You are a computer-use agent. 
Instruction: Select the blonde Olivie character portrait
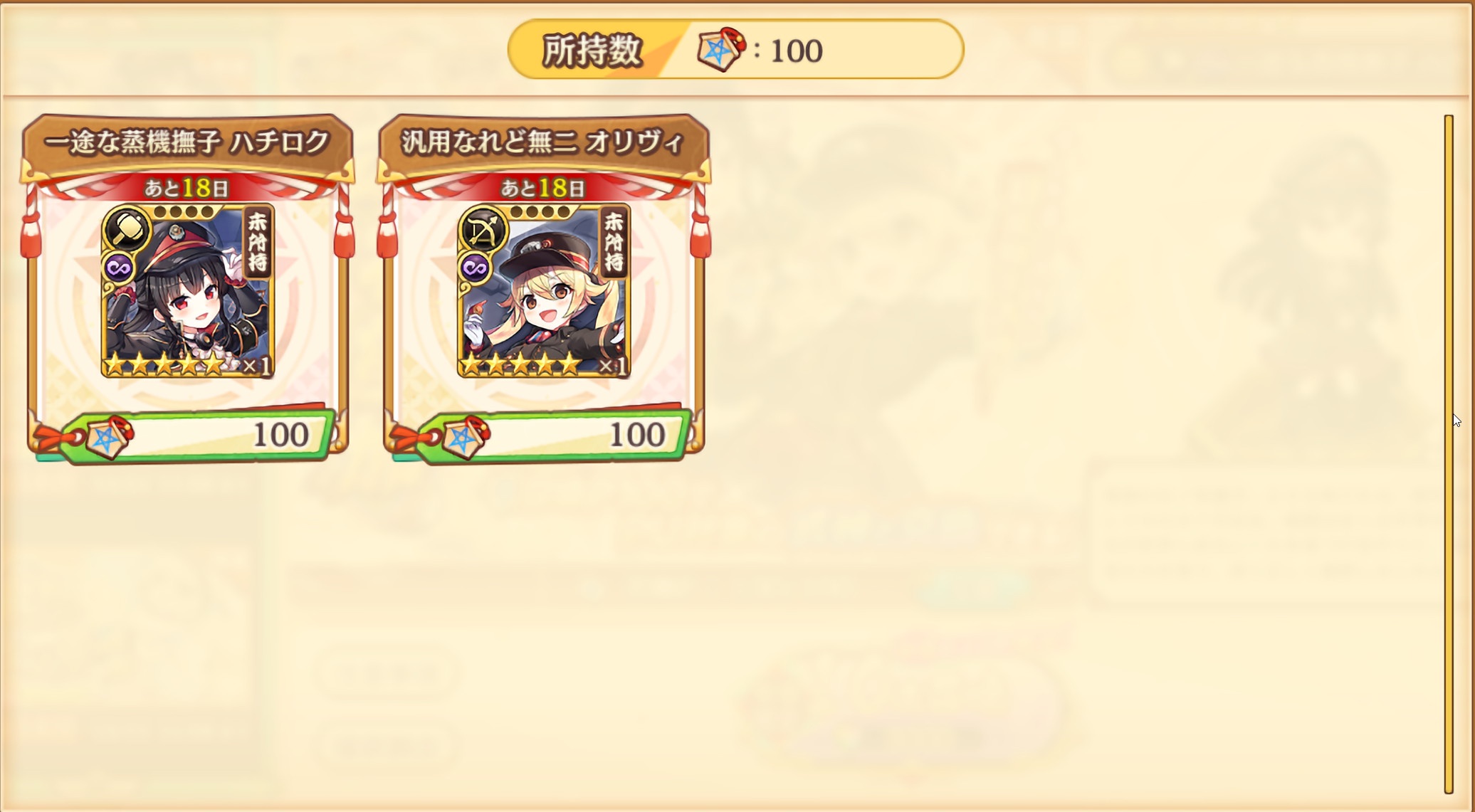click(x=544, y=291)
